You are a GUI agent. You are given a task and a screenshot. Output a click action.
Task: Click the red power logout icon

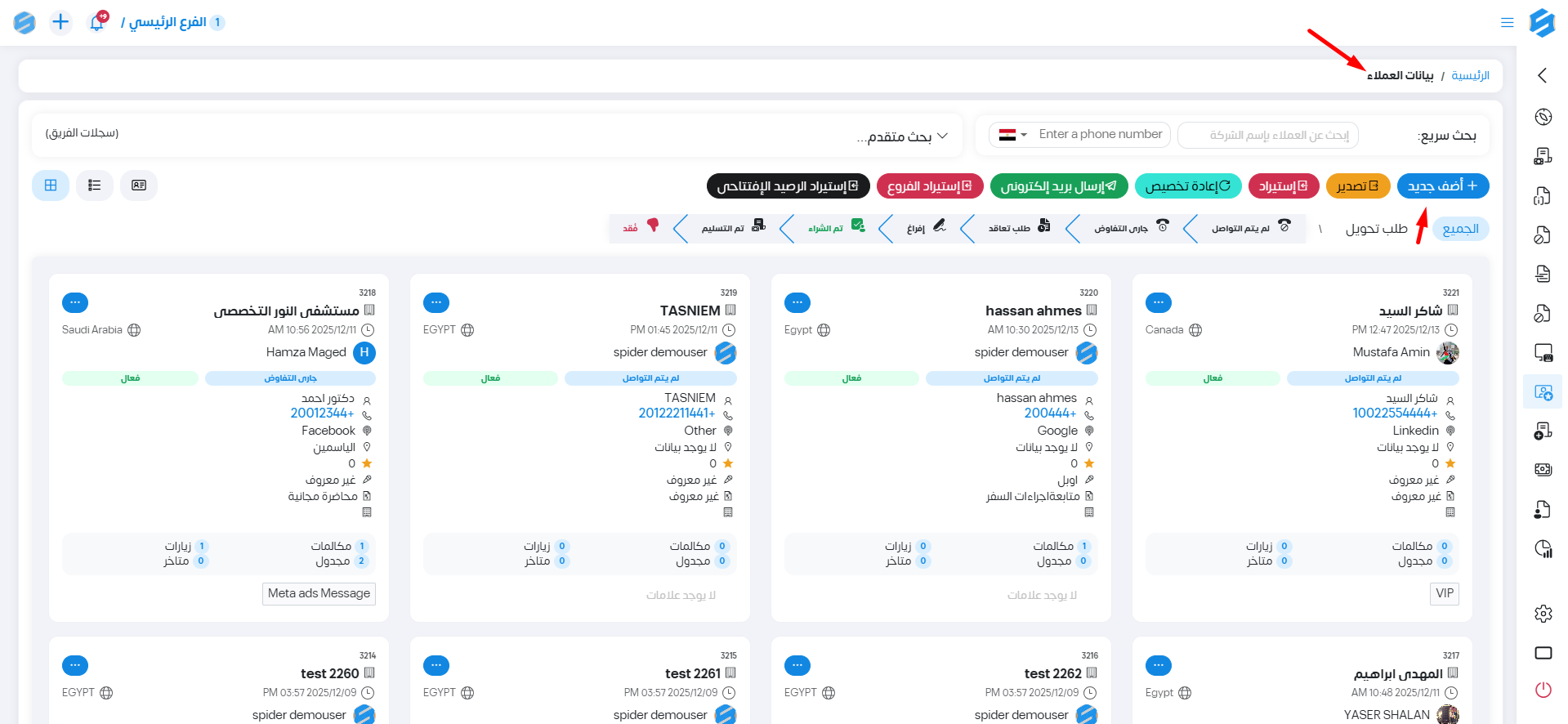click(1543, 690)
